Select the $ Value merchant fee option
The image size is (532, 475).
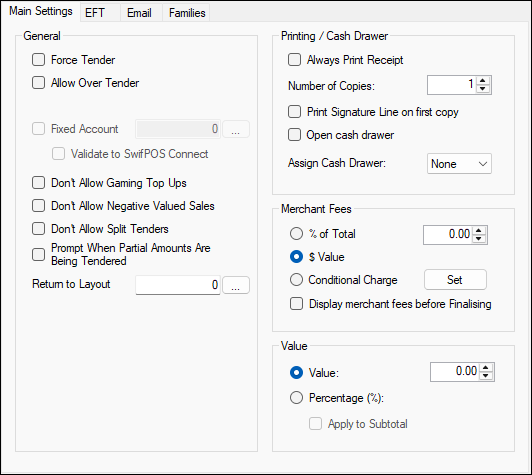point(296,257)
